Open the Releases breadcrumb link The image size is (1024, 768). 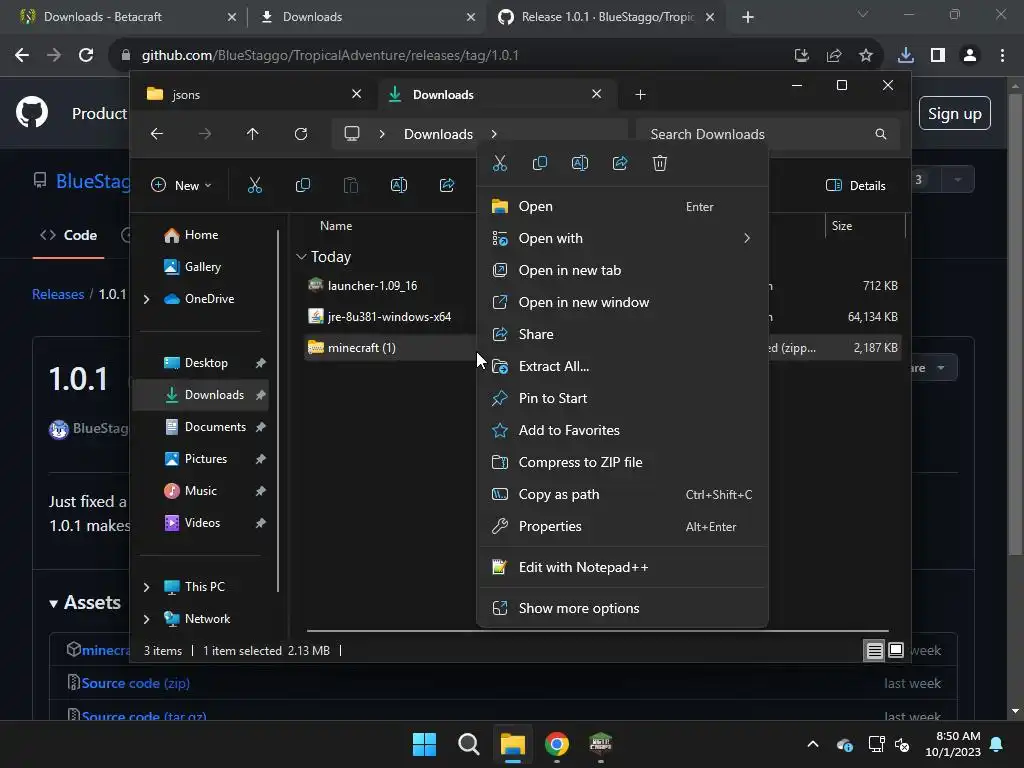58,295
